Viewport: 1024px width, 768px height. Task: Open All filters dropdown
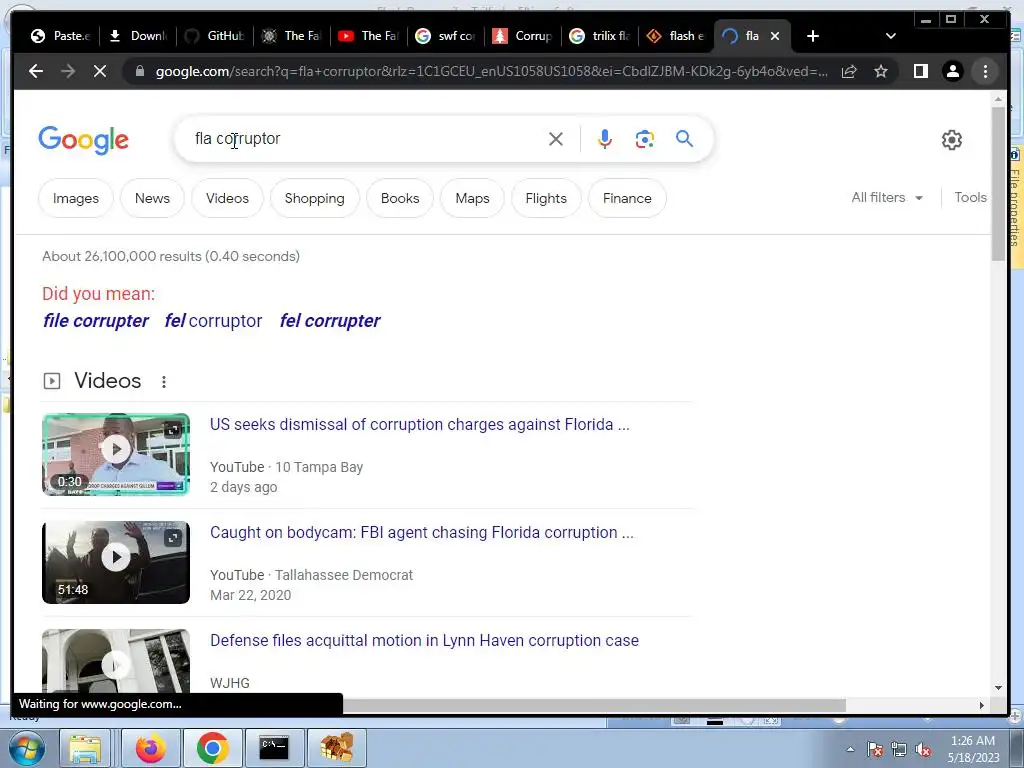tap(887, 198)
